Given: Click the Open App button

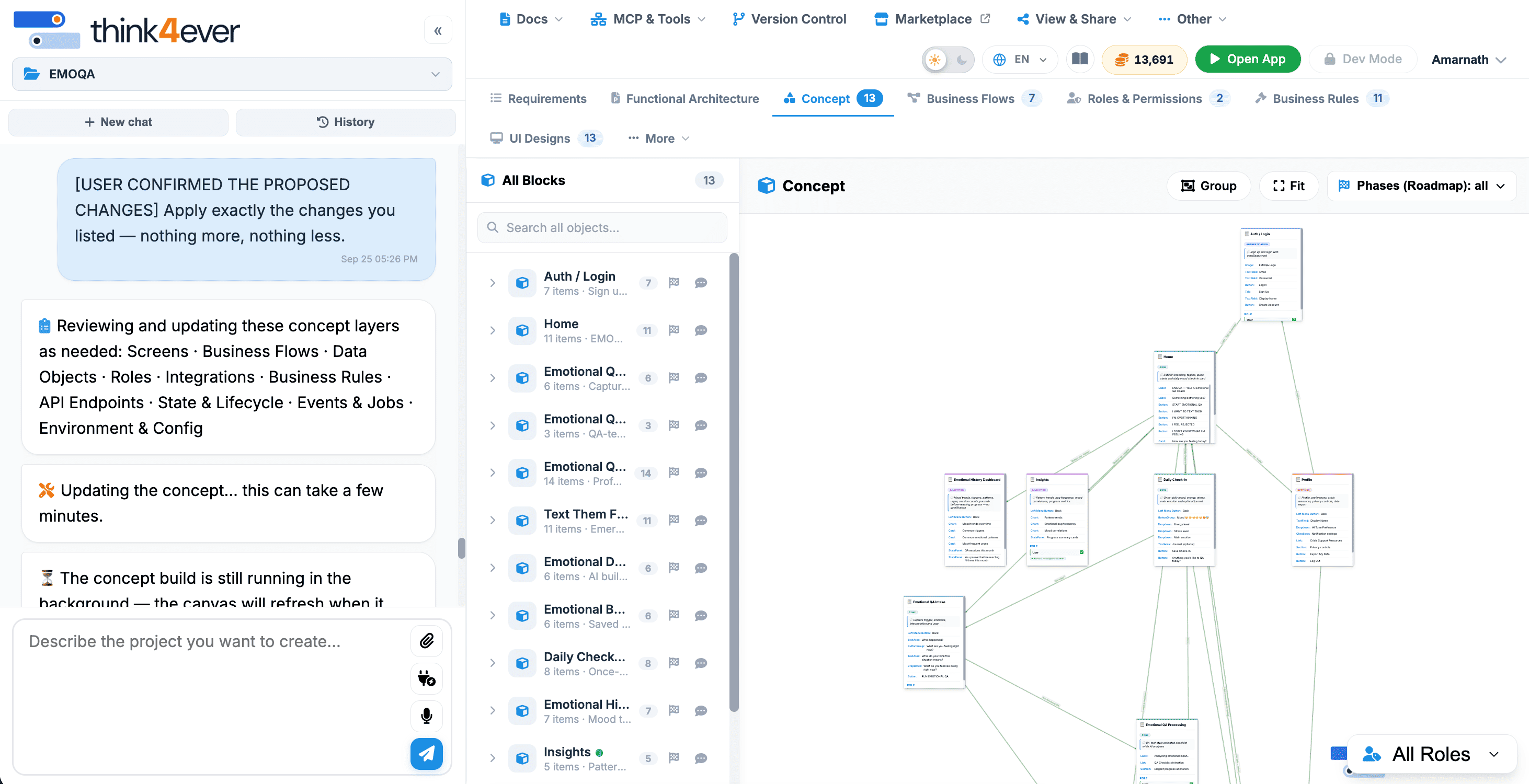Looking at the screenshot, I should (1248, 59).
